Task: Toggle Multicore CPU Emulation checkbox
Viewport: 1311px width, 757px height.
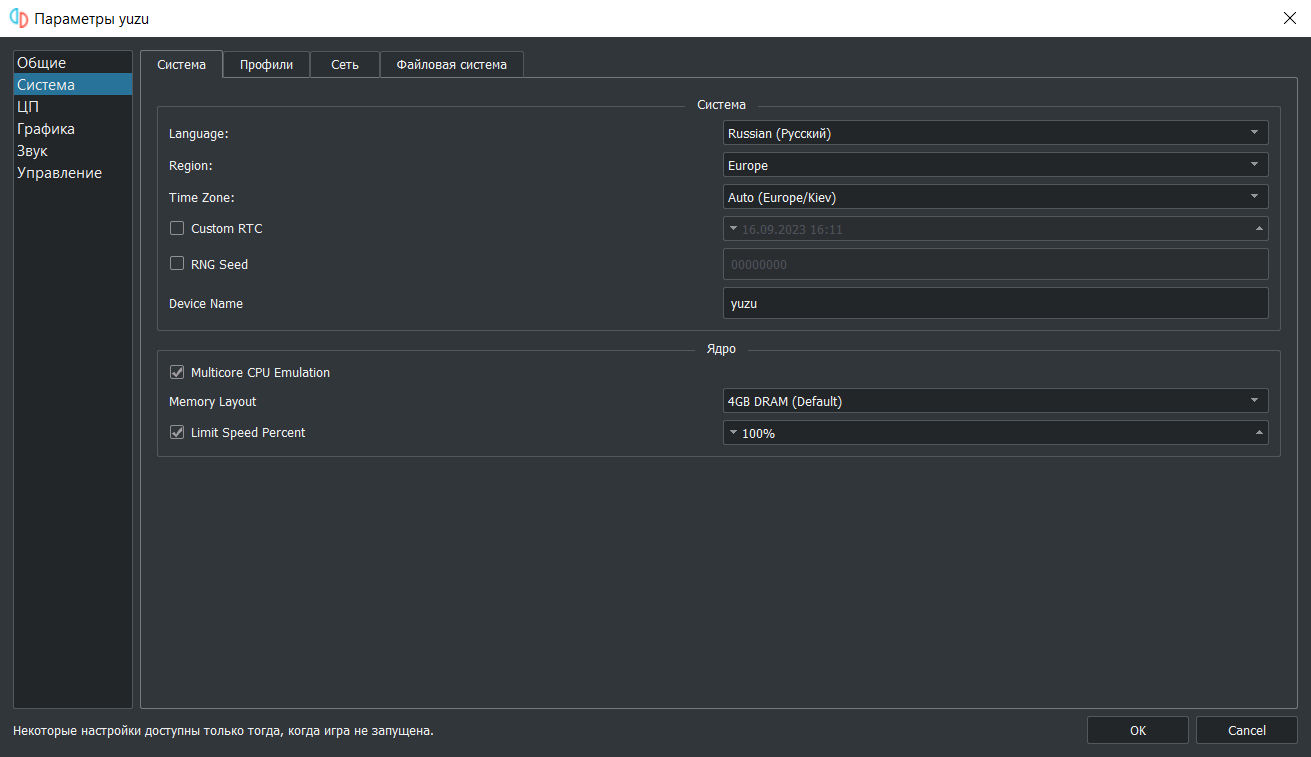Action: click(x=177, y=372)
